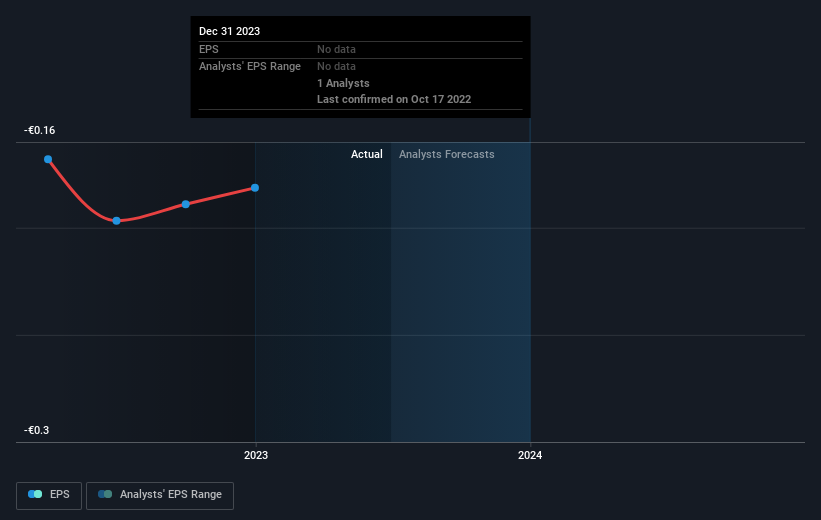This screenshot has width=821, height=520.
Task: Click 'Analysts' EPS Range' row label in tooltip
Action: click(x=250, y=67)
